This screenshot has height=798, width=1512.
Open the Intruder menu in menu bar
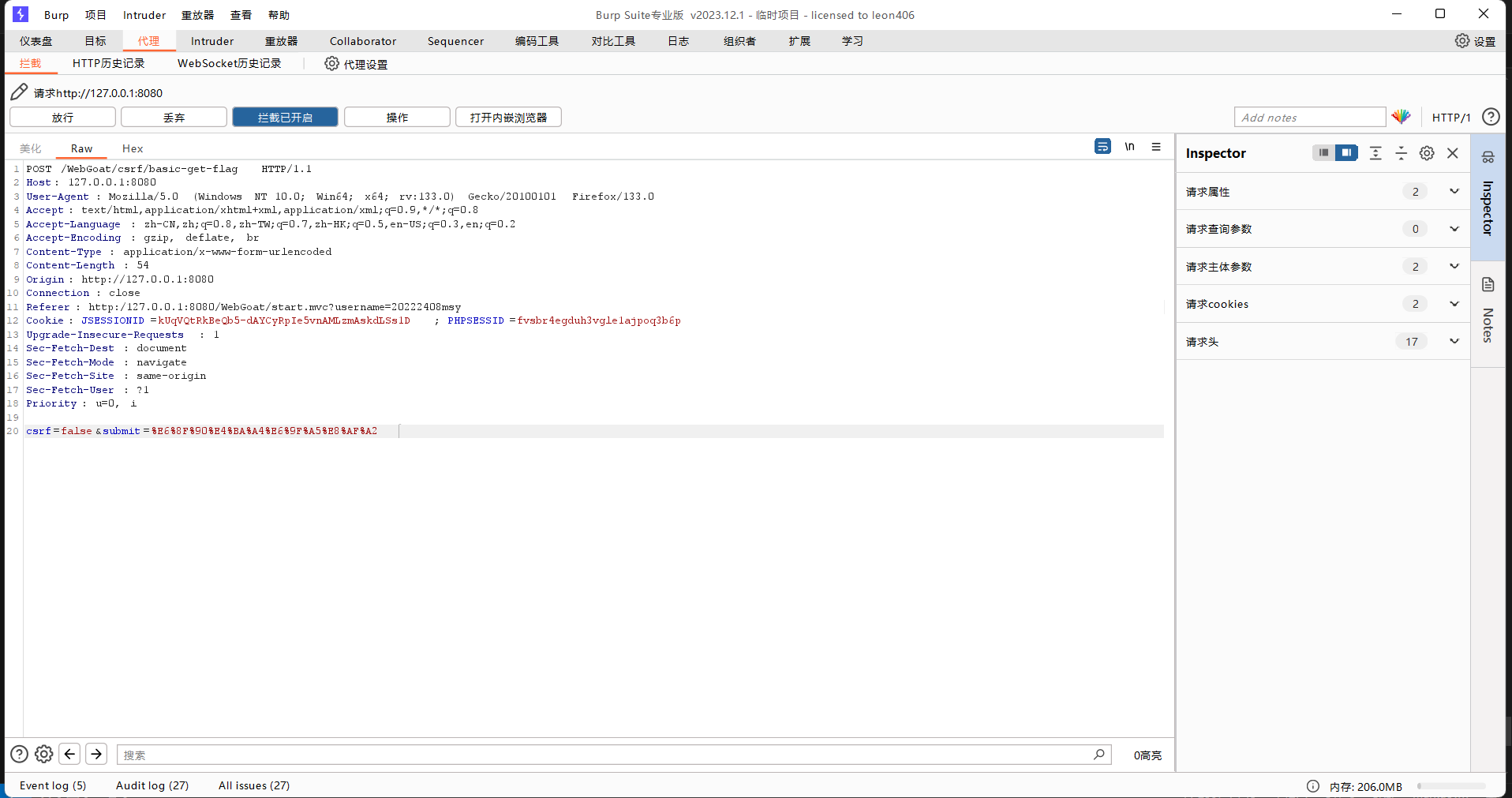[x=144, y=15]
